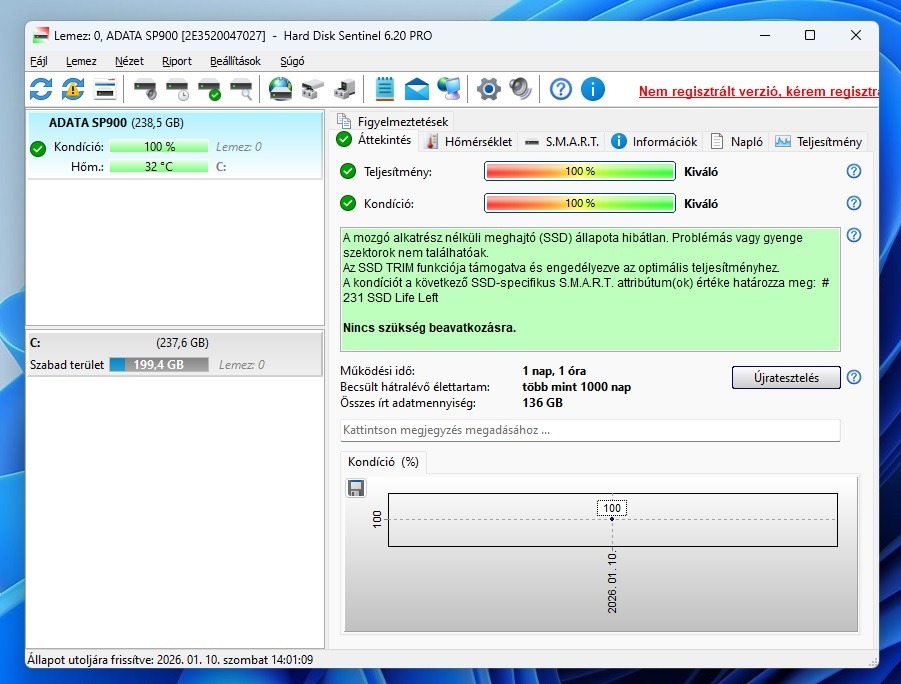Viewport: 901px width, 684px height.
Task: Select the ADATA SP900 disk entry
Action: point(175,145)
